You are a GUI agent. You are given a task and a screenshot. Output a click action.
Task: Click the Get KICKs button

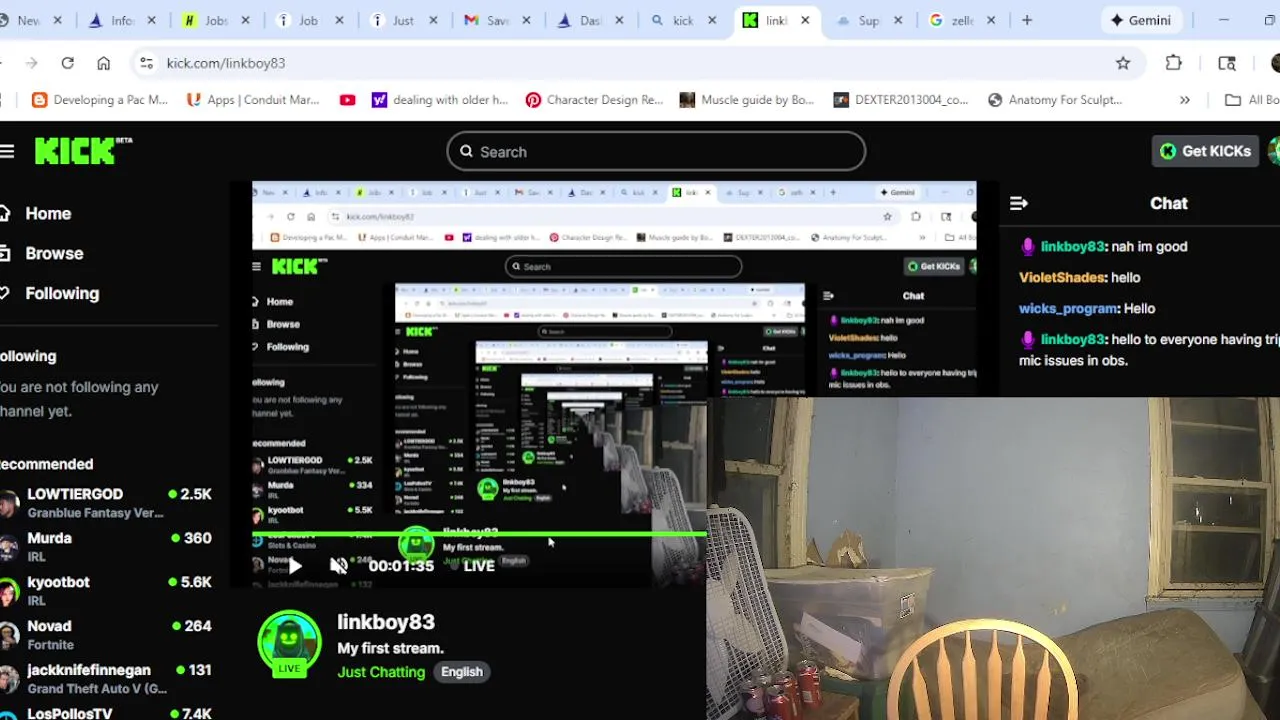[1205, 151]
